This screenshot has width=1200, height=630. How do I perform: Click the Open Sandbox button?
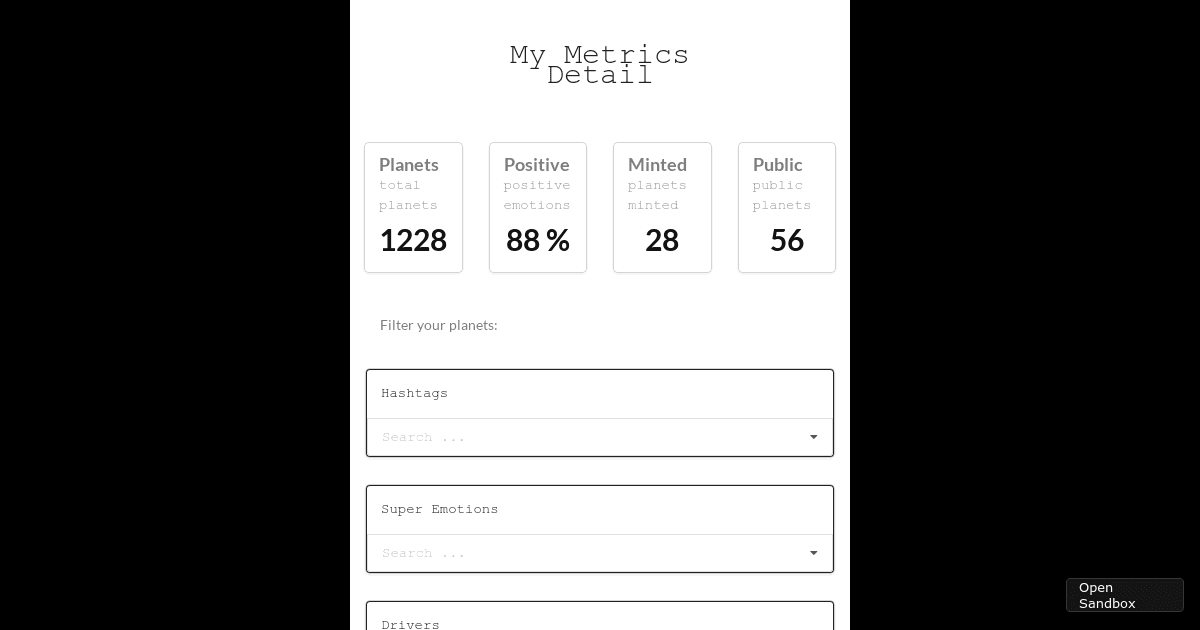[1124, 595]
